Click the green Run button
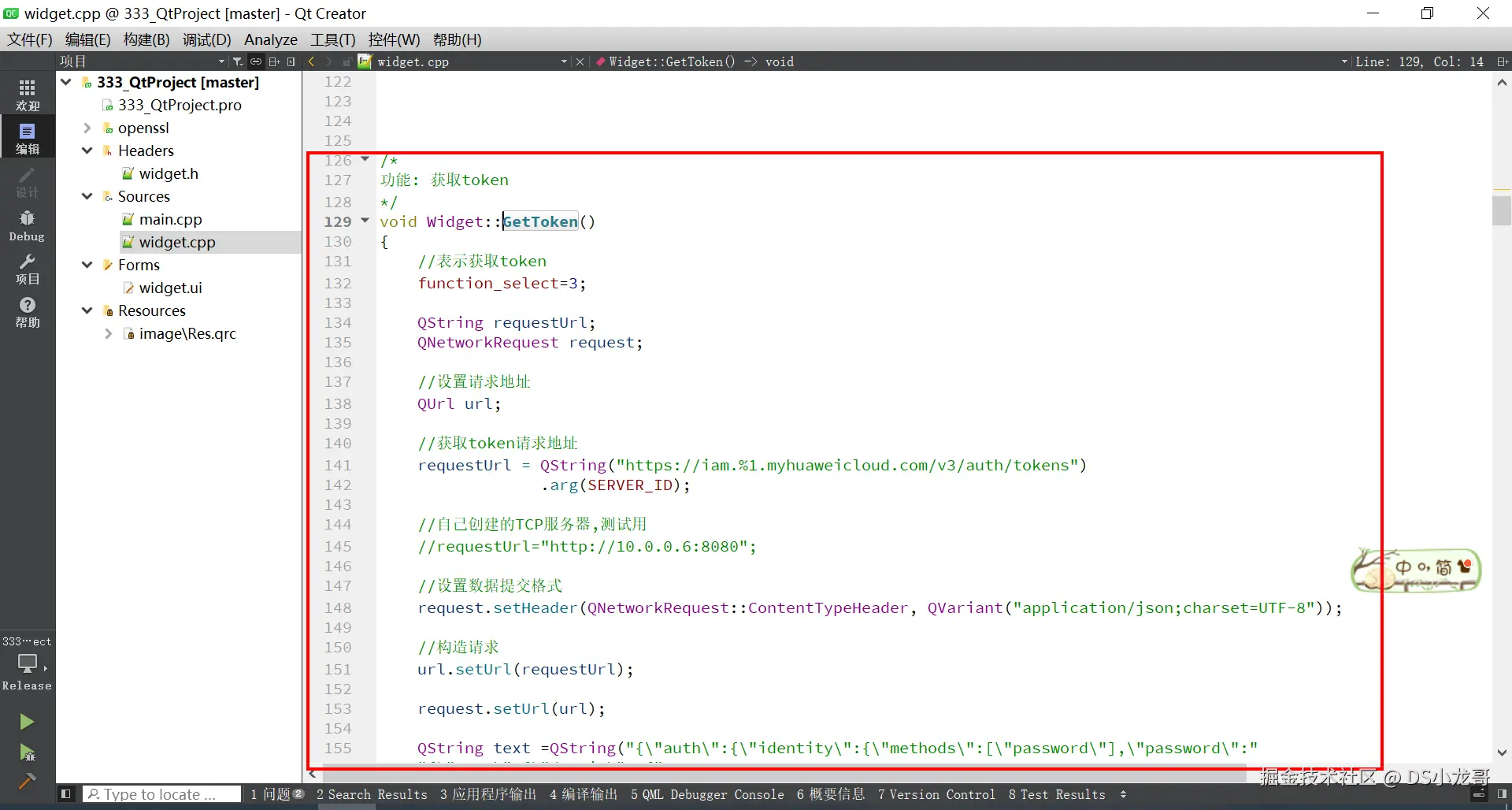Viewport: 1512px width, 810px height. (27, 722)
